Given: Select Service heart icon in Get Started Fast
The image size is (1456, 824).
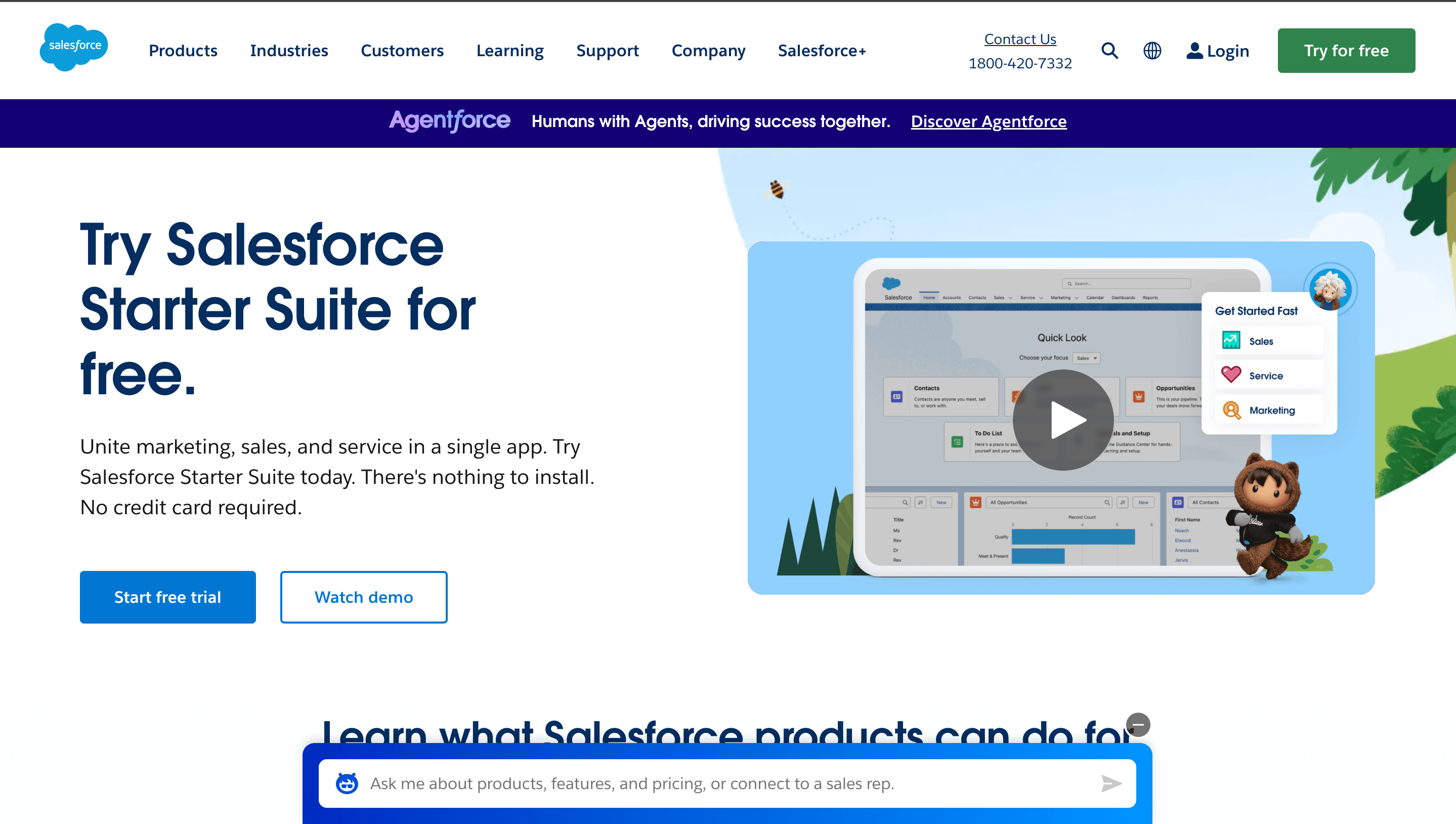Looking at the screenshot, I should [x=1231, y=375].
